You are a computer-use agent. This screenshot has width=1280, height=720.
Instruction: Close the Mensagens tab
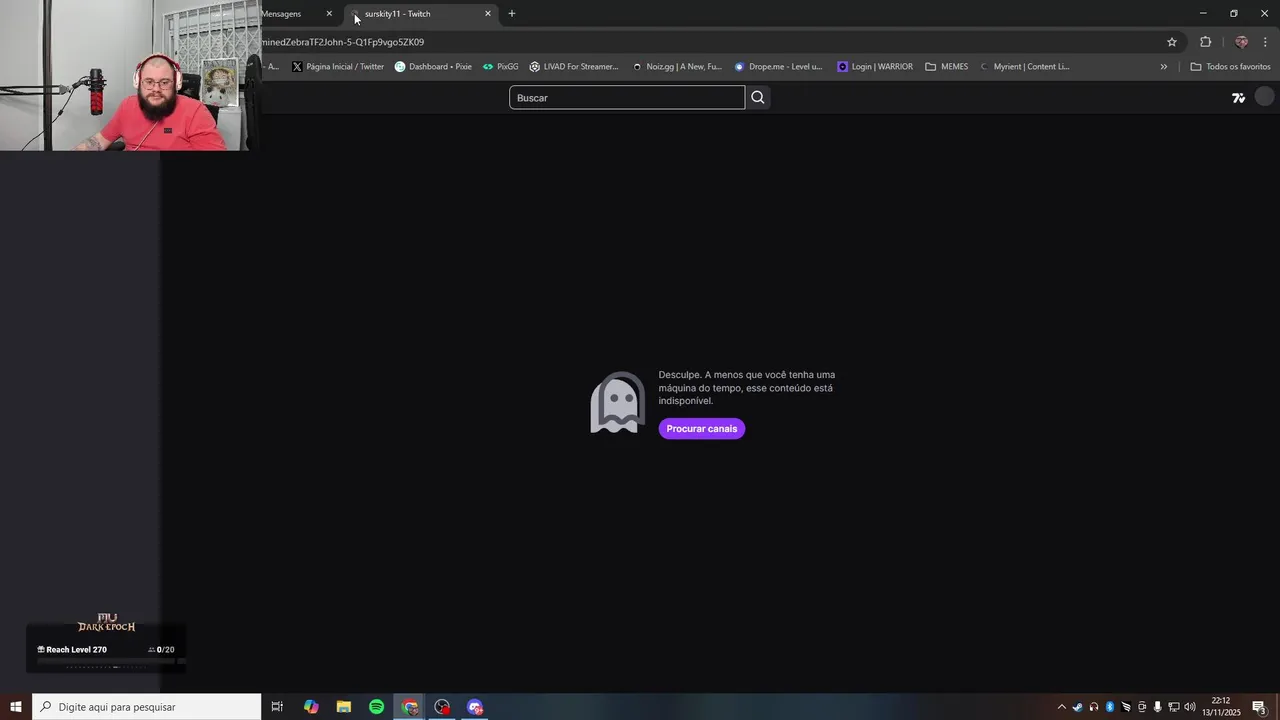329,14
